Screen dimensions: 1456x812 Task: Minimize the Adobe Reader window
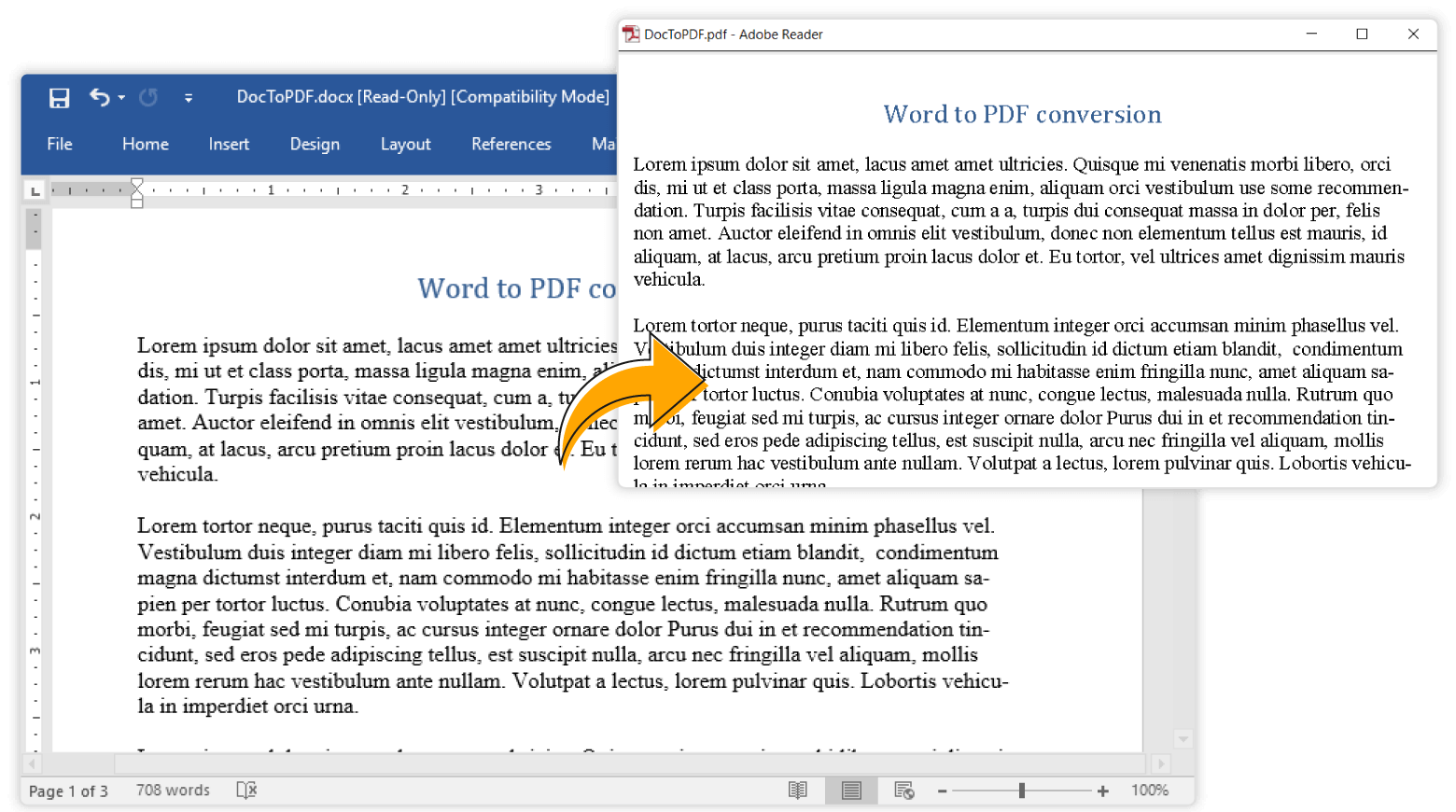click(1311, 34)
